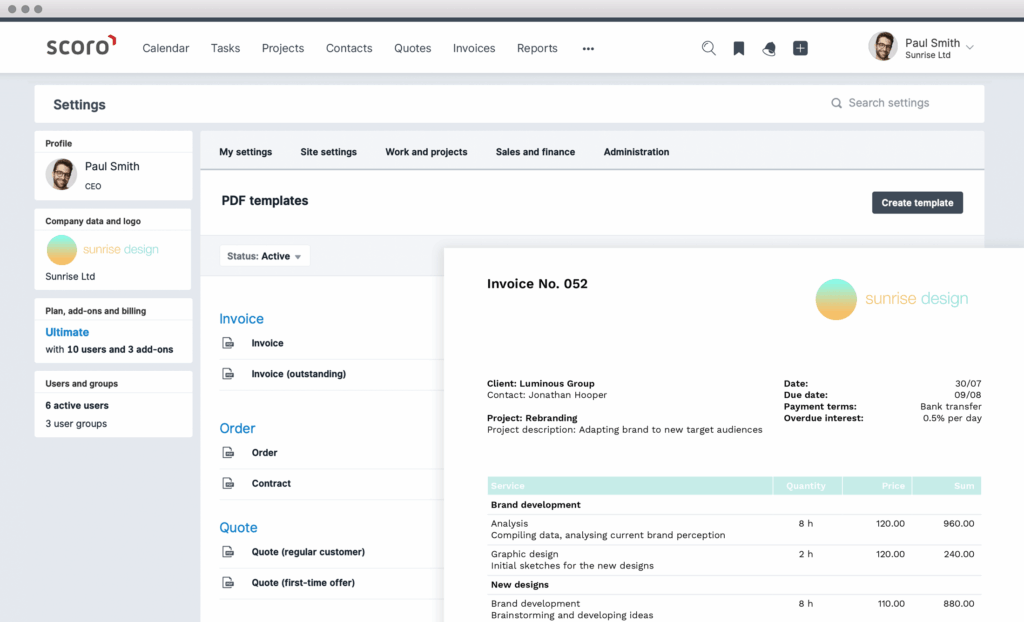
Task: Click the plus quick-add icon
Action: (x=800, y=48)
